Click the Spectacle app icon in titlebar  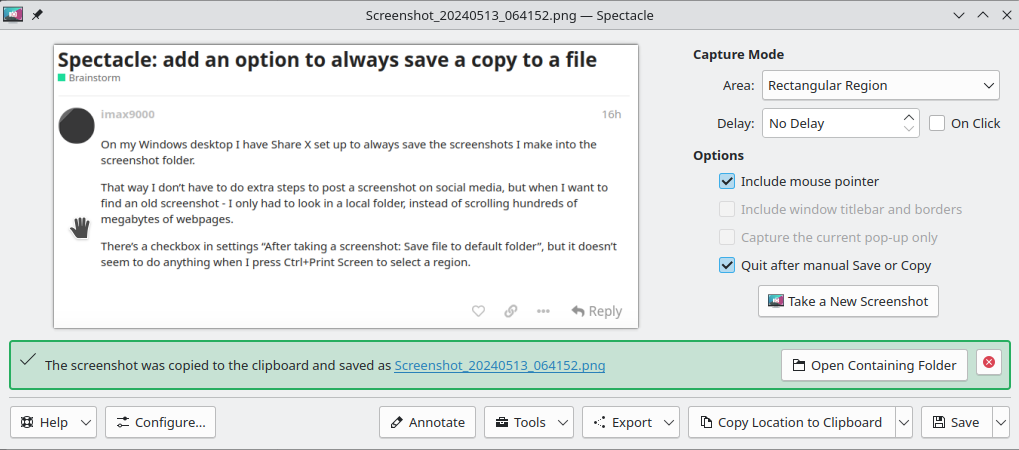coord(13,14)
